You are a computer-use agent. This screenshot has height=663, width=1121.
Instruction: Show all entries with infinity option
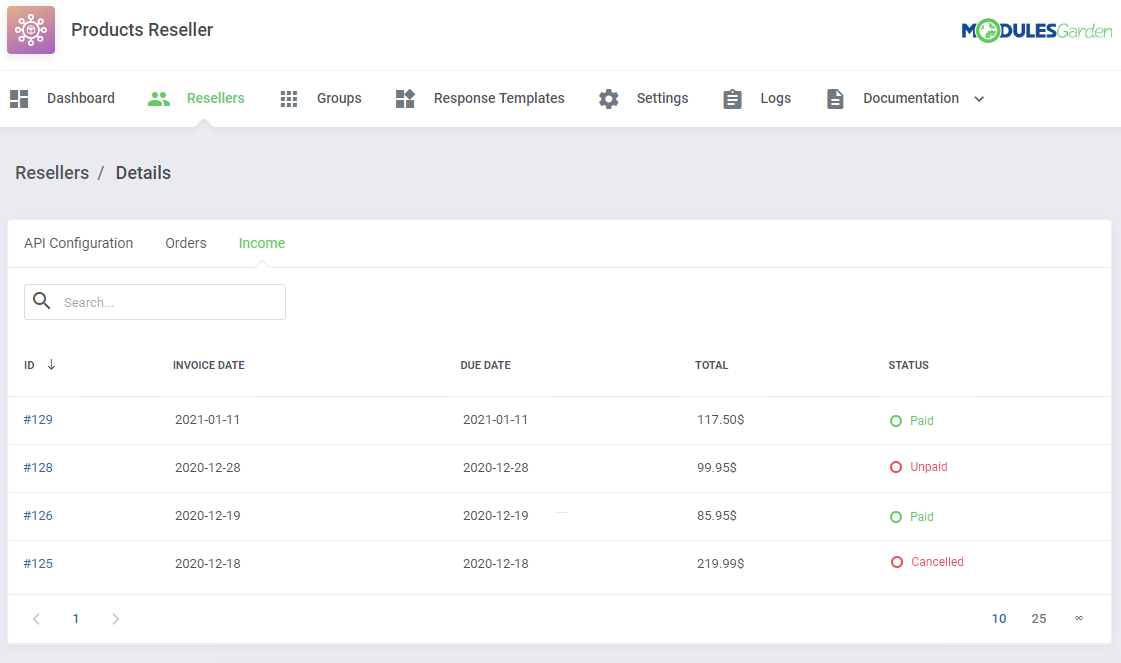click(1079, 618)
